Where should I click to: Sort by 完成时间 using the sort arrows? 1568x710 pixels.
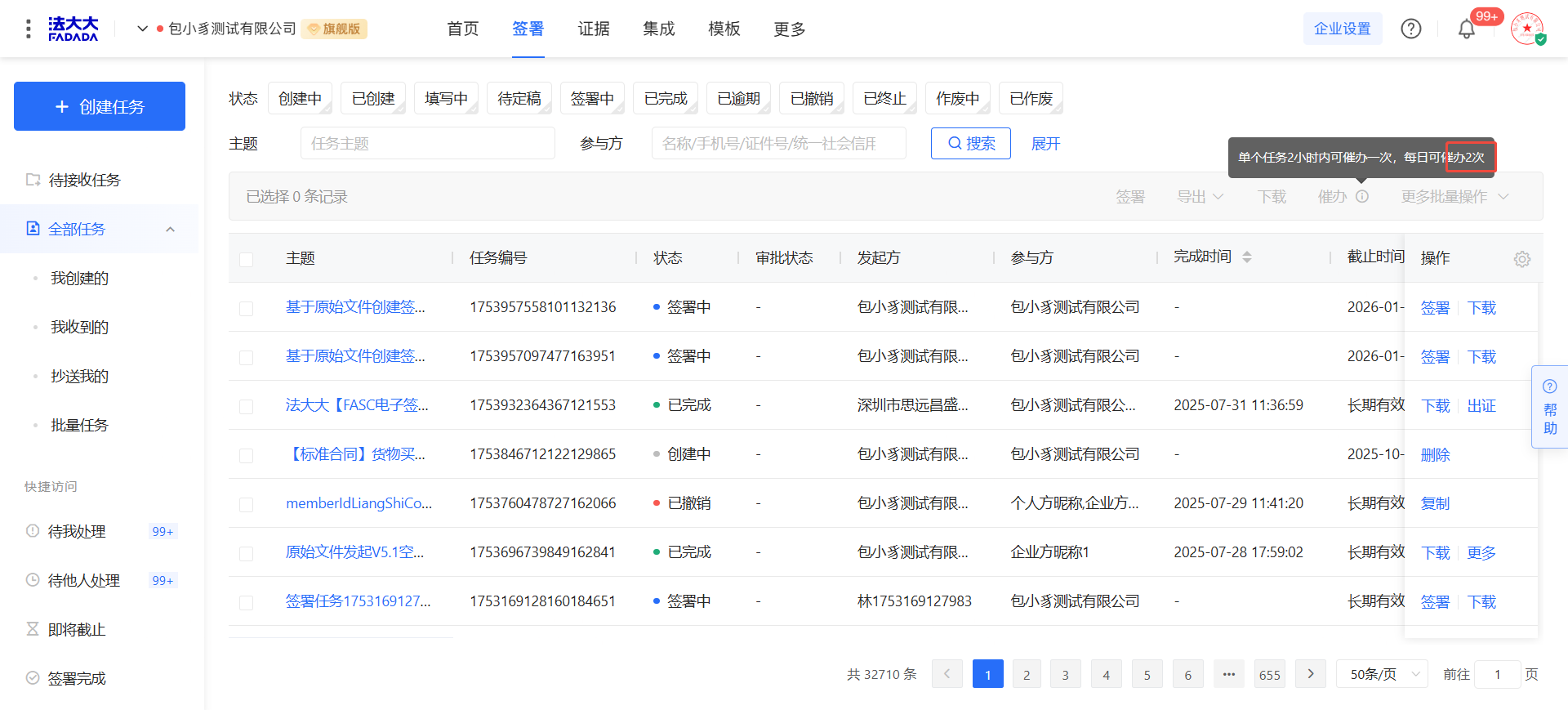click(1247, 257)
